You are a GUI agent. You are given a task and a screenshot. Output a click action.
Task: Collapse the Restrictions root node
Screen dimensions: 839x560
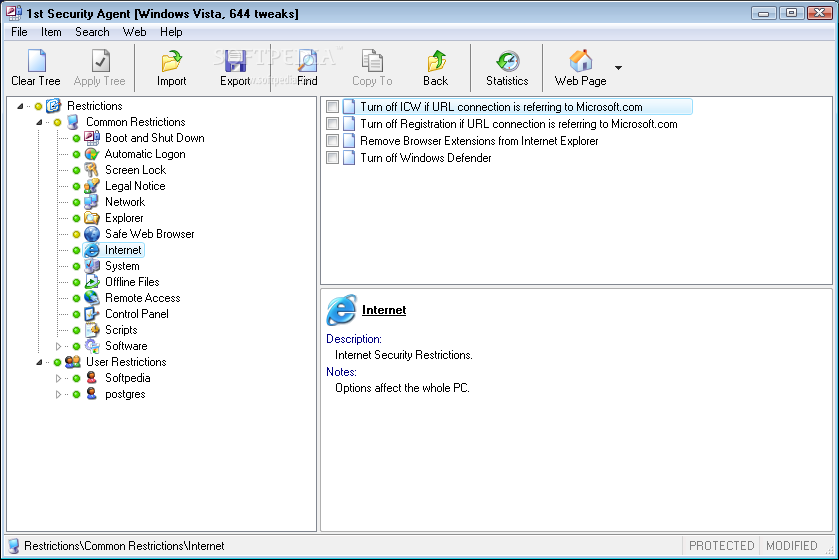pyautogui.click(x=20, y=106)
